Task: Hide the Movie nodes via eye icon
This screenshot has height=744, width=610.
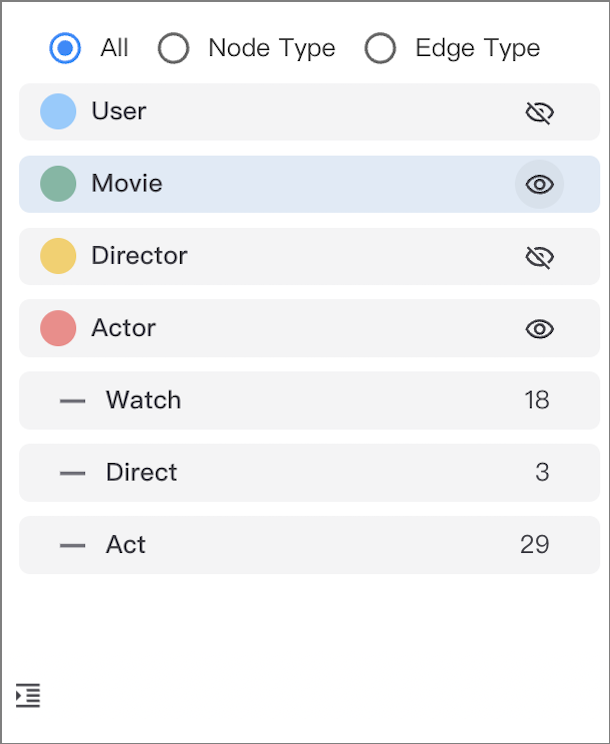Action: (539, 184)
